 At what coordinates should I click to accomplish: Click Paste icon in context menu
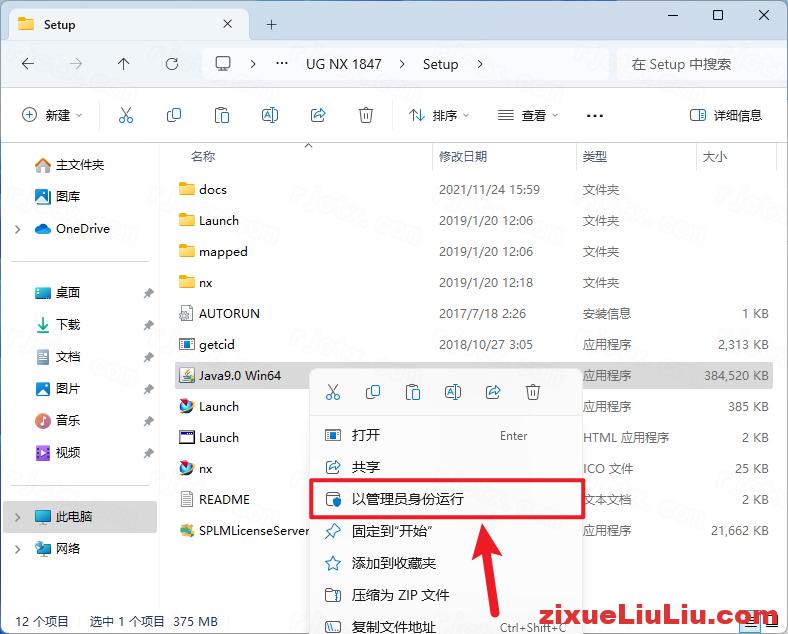pyautogui.click(x=413, y=392)
